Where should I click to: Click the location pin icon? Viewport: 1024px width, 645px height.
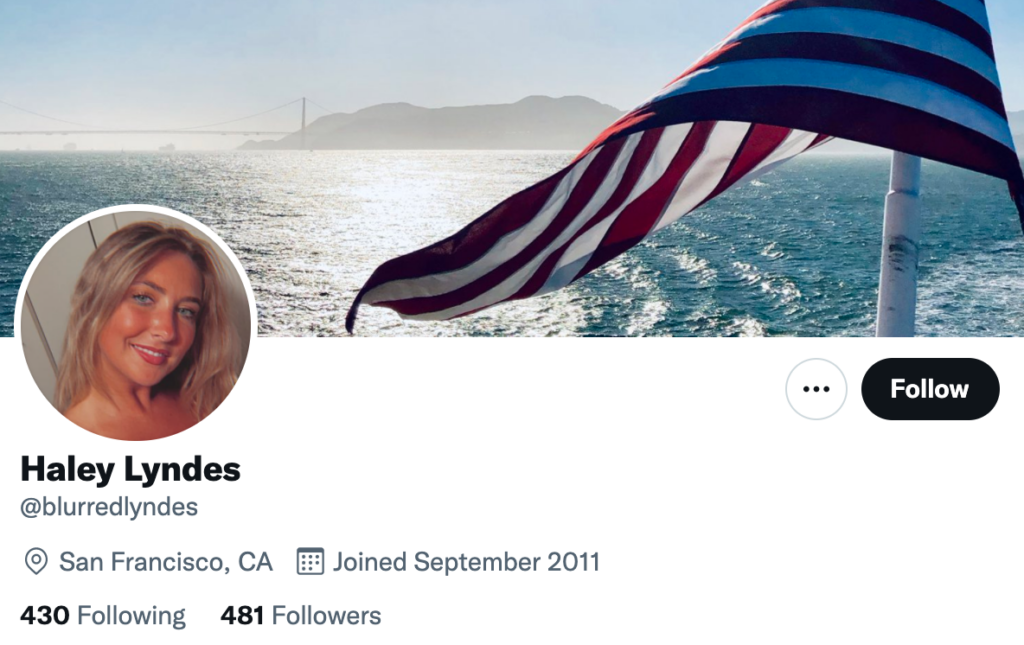click(x=36, y=561)
